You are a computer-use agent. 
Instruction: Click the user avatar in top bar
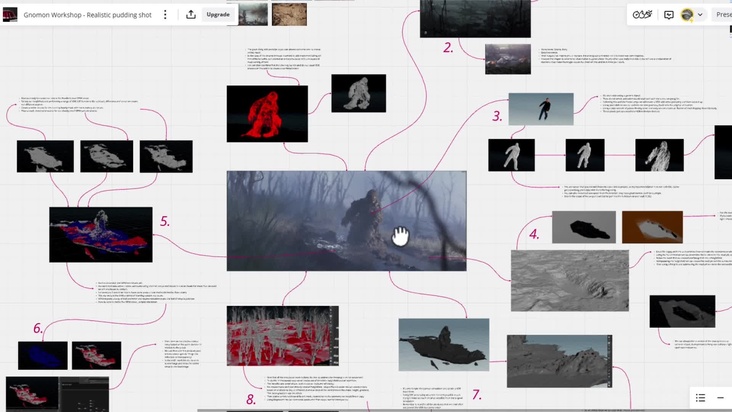click(687, 15)
